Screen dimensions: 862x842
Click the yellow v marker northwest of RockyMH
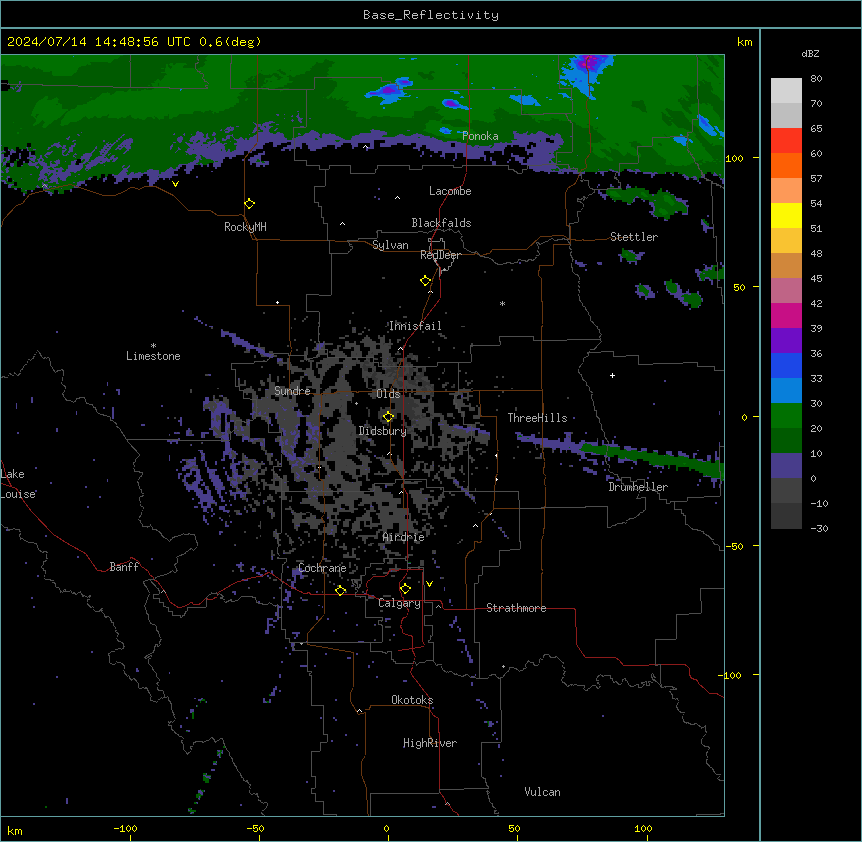[175, 184]
